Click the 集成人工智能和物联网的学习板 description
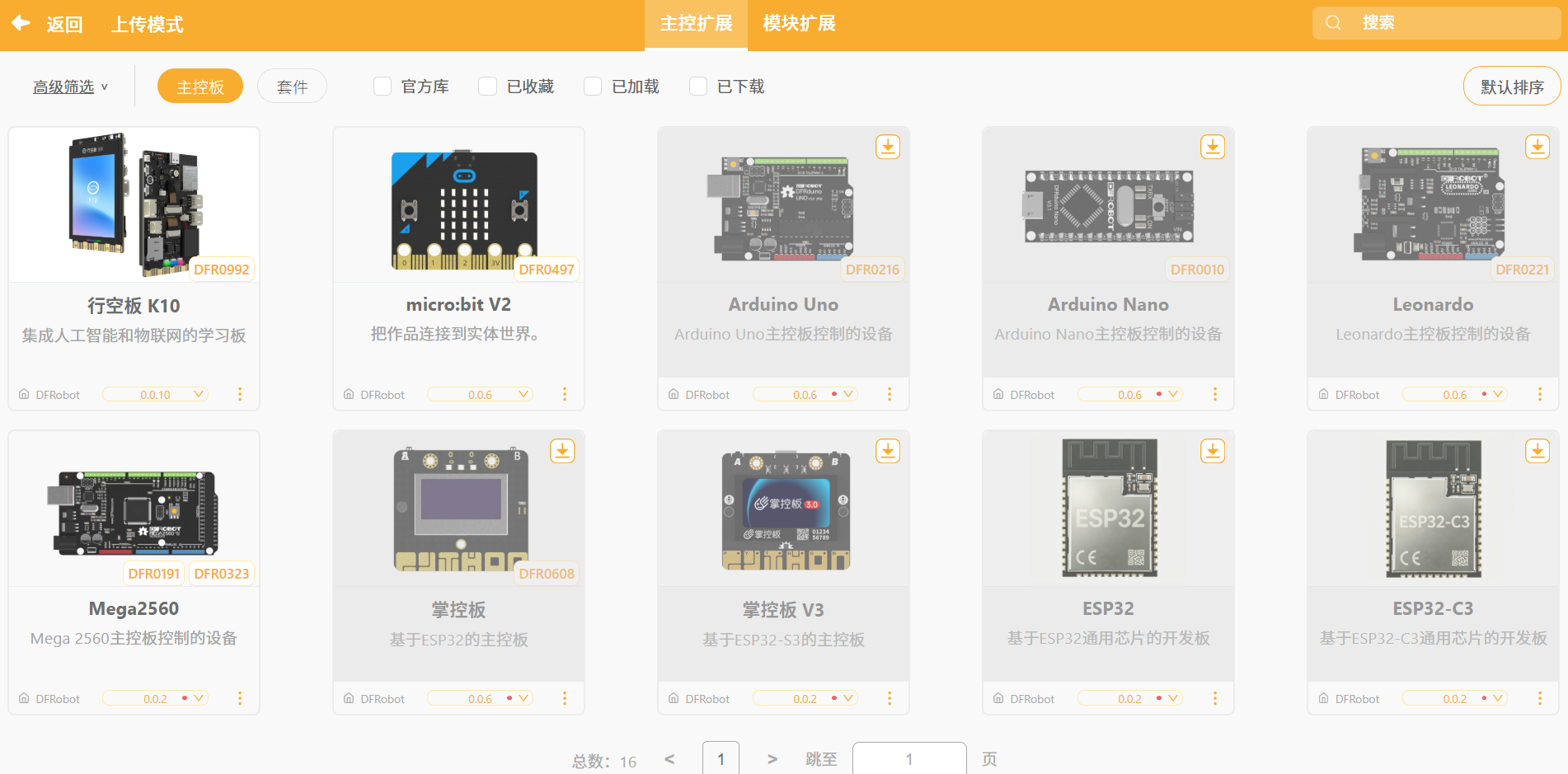 point(134,335)
